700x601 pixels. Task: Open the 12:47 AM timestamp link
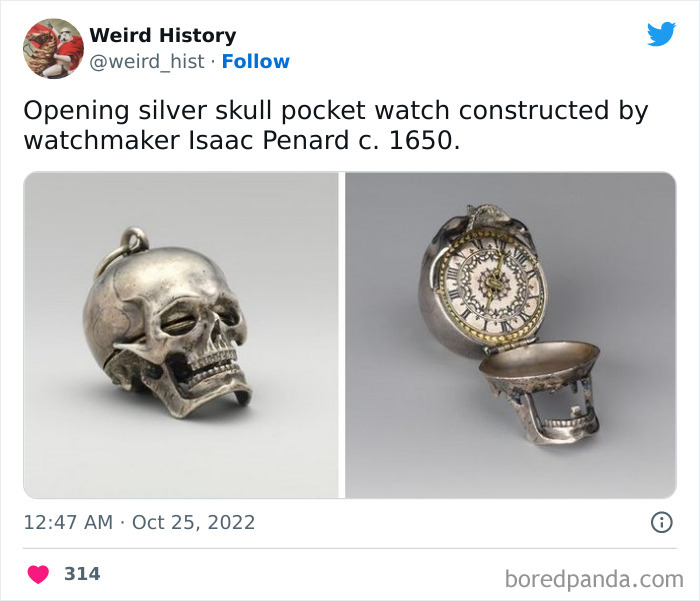click(x=68, y=522)
